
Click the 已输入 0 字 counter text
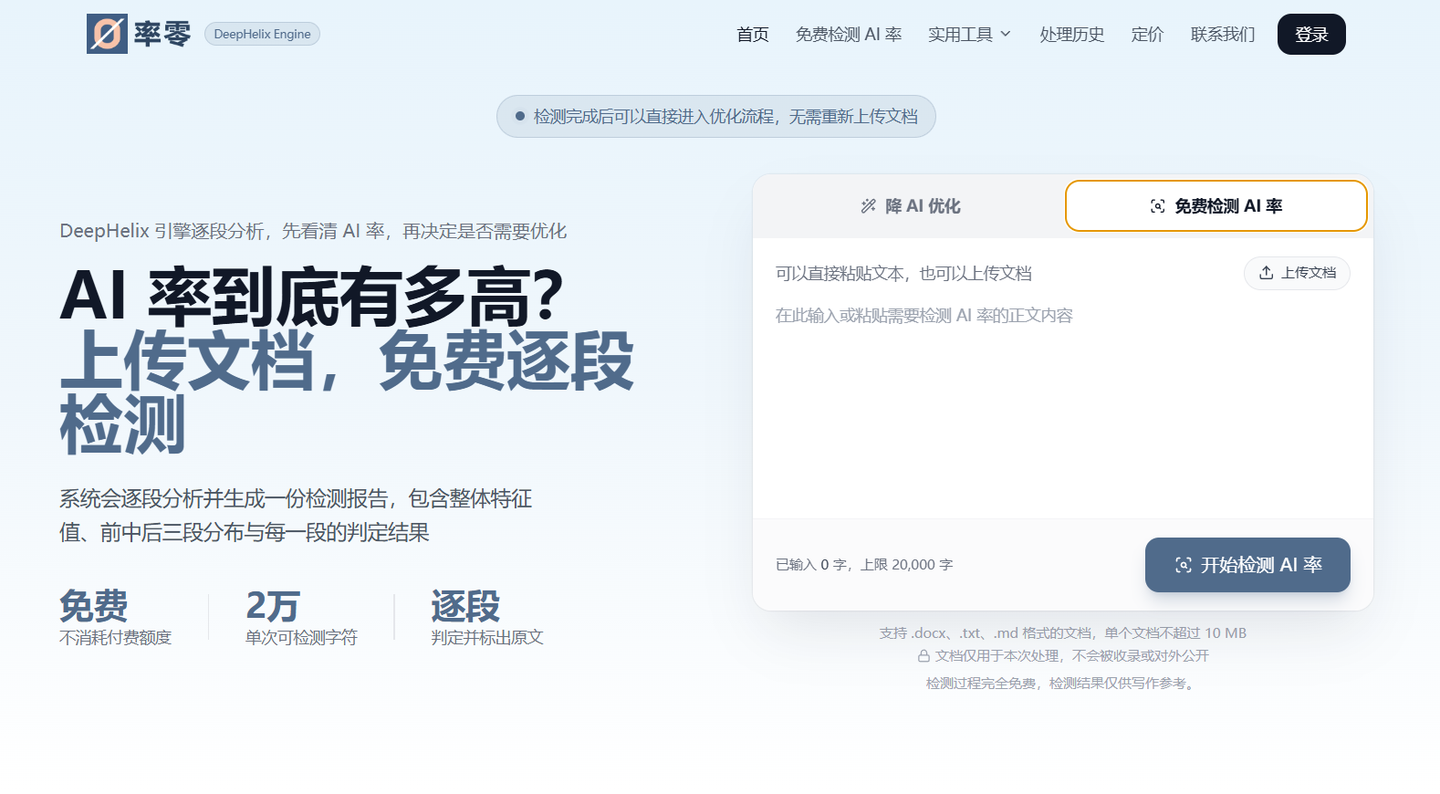click(812, 565)
